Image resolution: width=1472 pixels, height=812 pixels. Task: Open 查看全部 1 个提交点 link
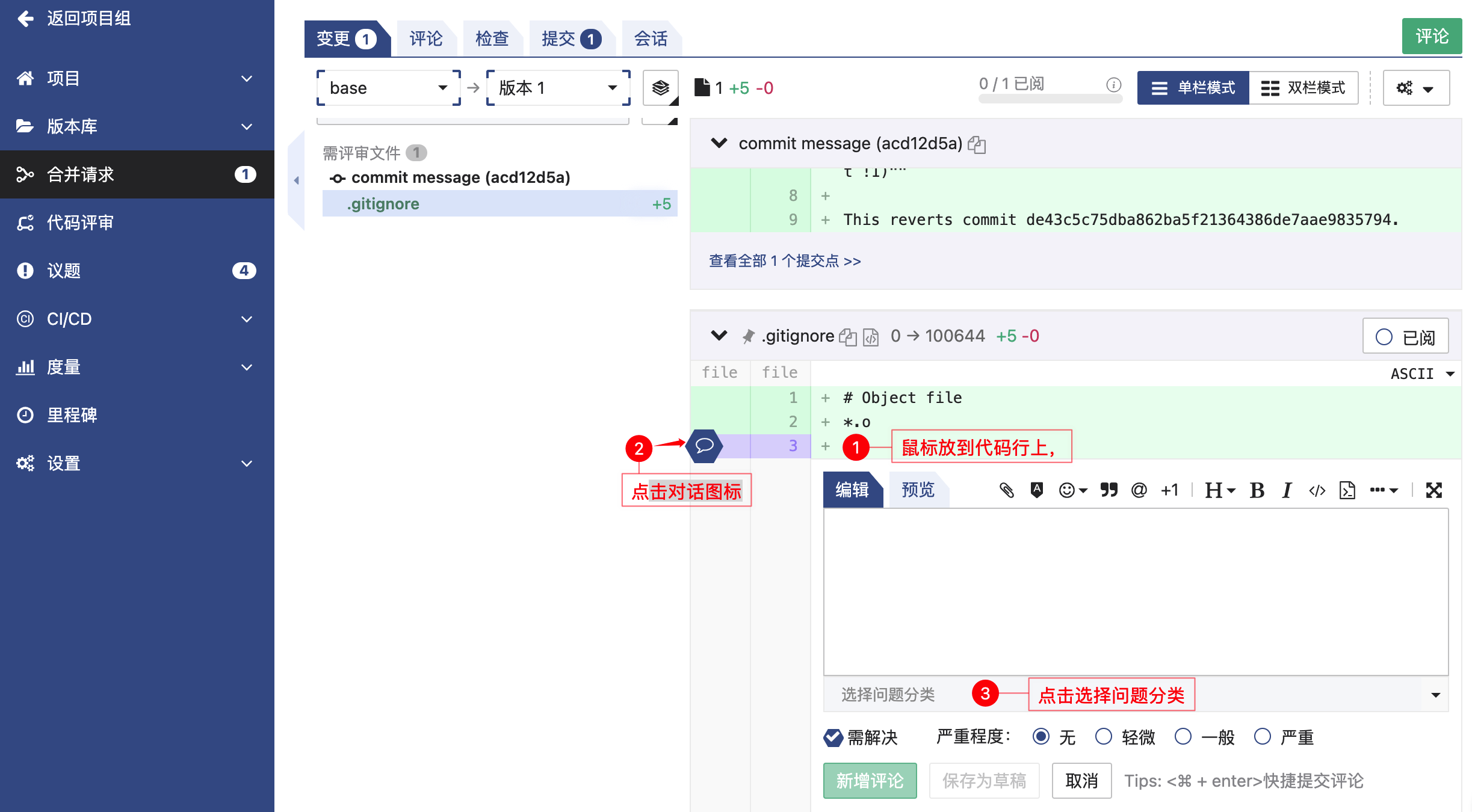[785, 261]
